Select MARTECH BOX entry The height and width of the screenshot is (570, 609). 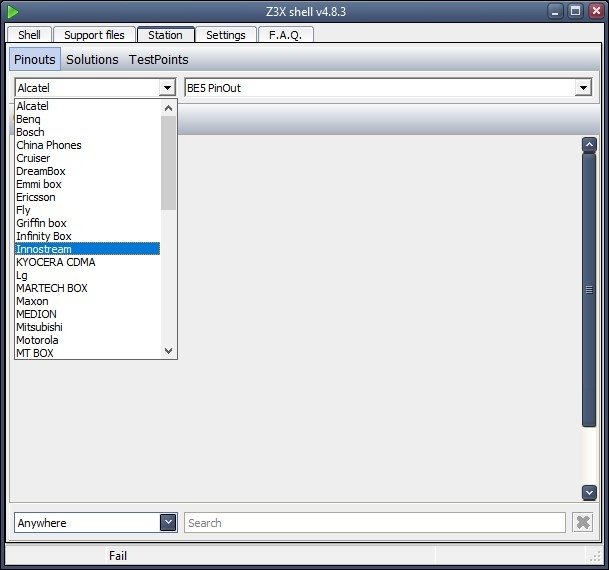87,288
